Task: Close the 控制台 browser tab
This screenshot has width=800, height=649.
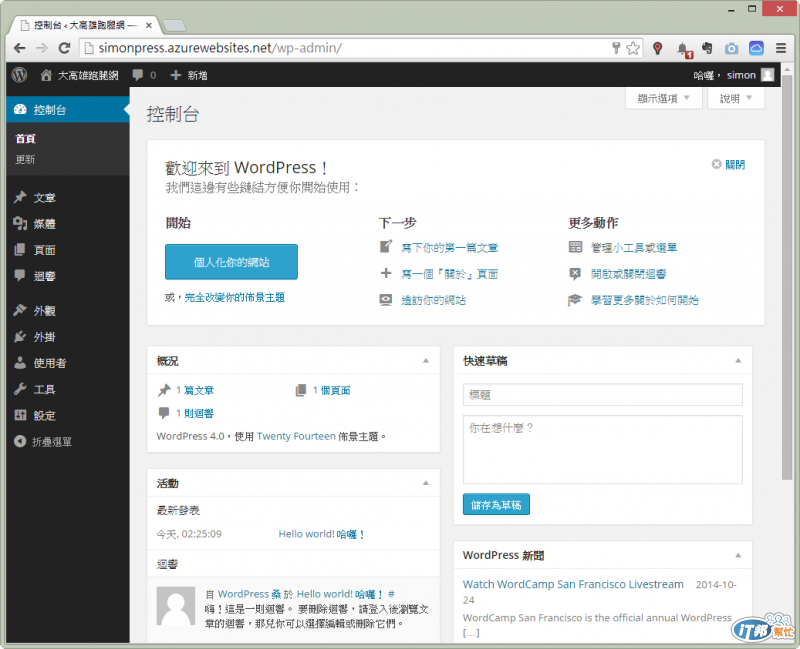Action: click(x=148, y=25)
